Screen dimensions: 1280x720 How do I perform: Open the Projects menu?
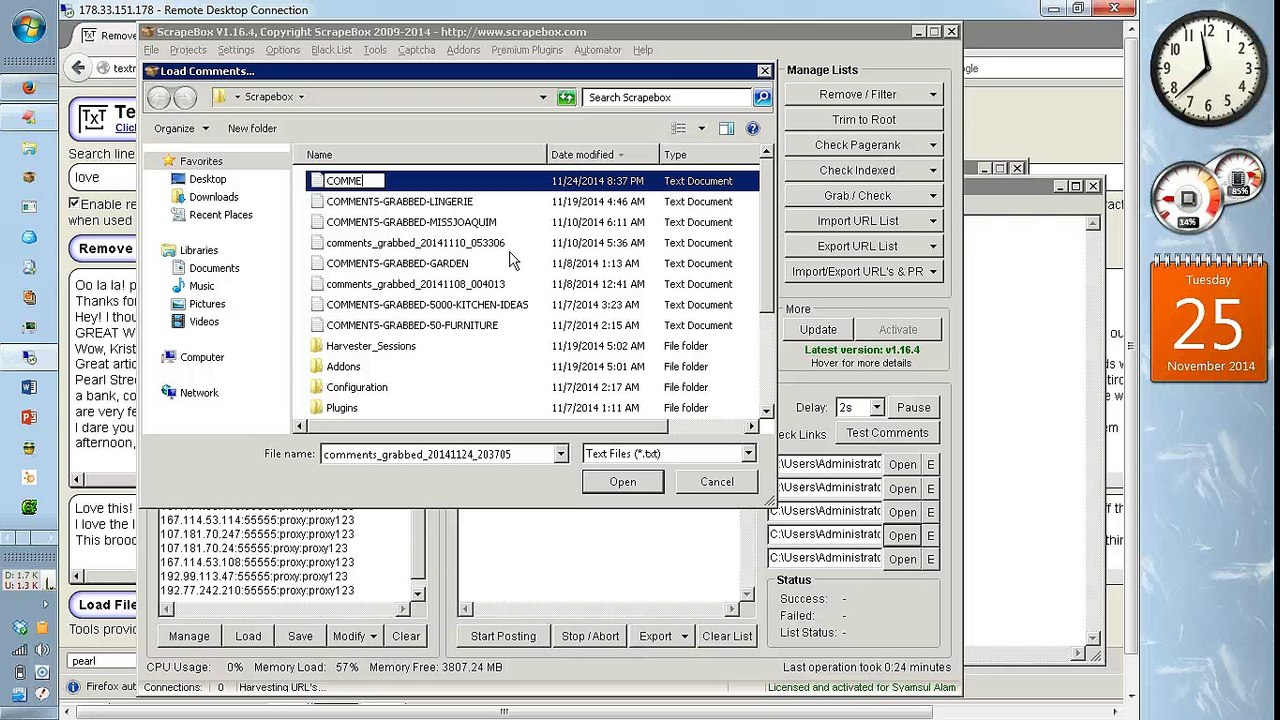(x=188, y=50)
